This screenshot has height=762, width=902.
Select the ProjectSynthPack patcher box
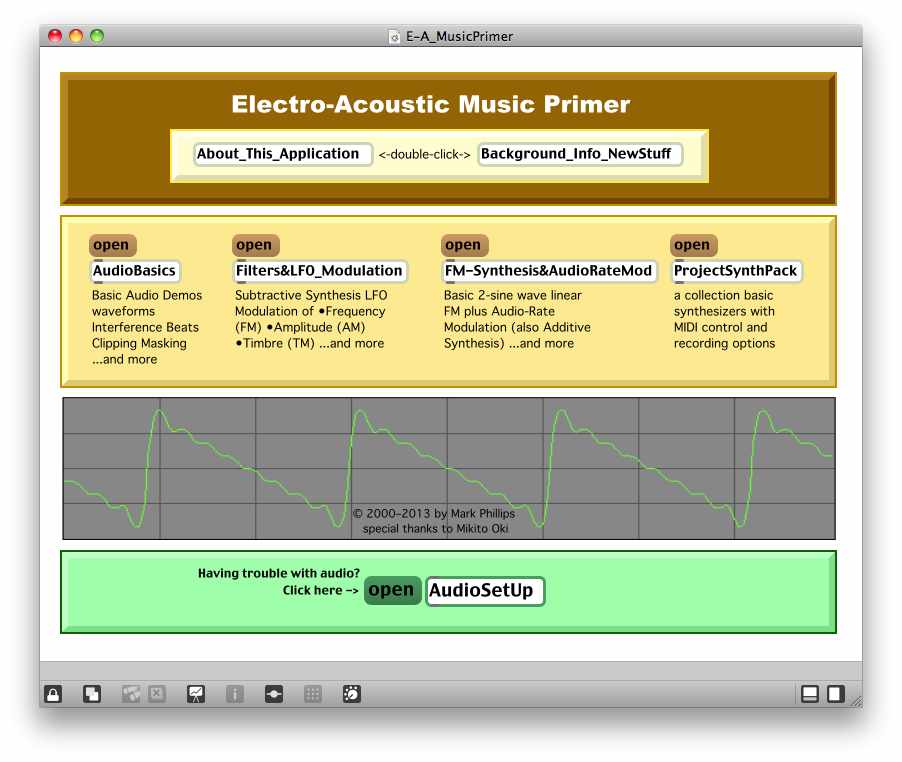pos(737,271)
